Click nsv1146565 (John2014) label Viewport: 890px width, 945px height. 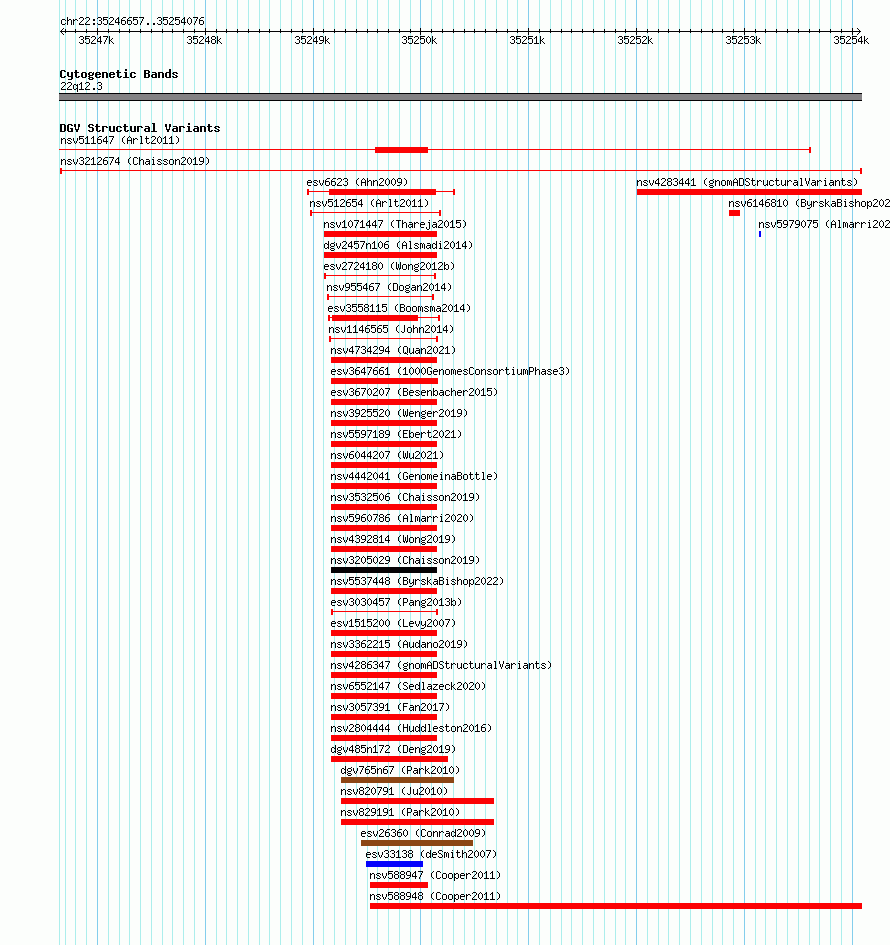pos(390,329)
